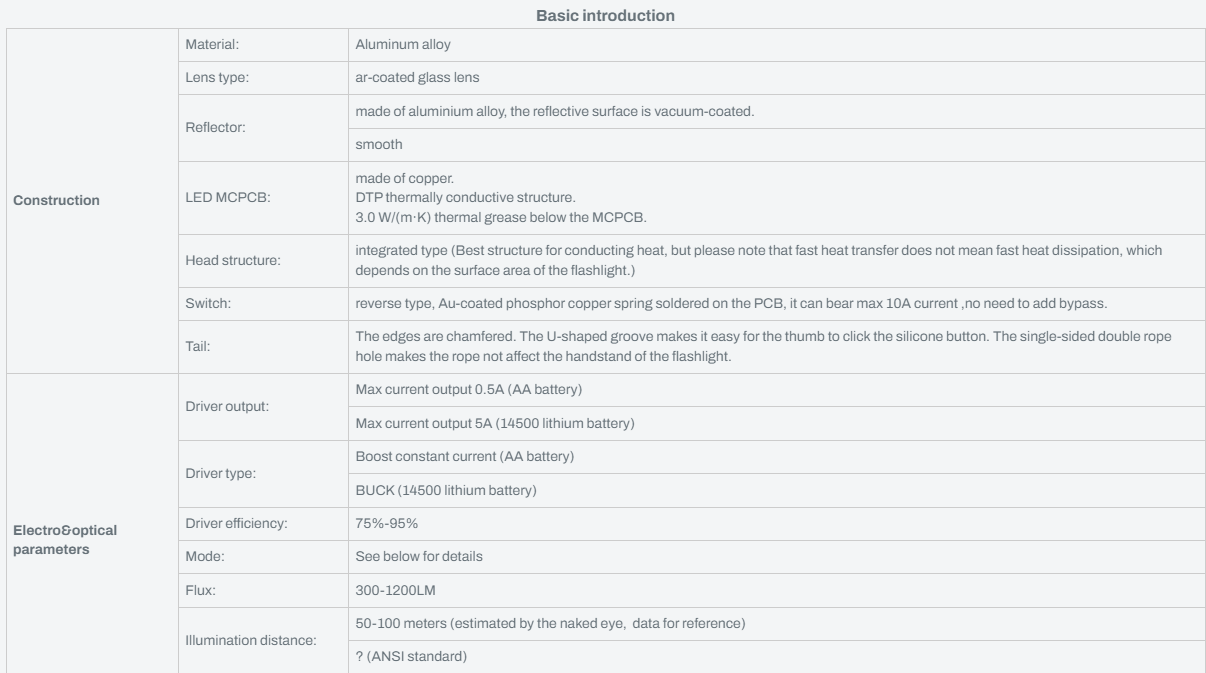
Task: Click the See below for details cell
Action: 775,555
